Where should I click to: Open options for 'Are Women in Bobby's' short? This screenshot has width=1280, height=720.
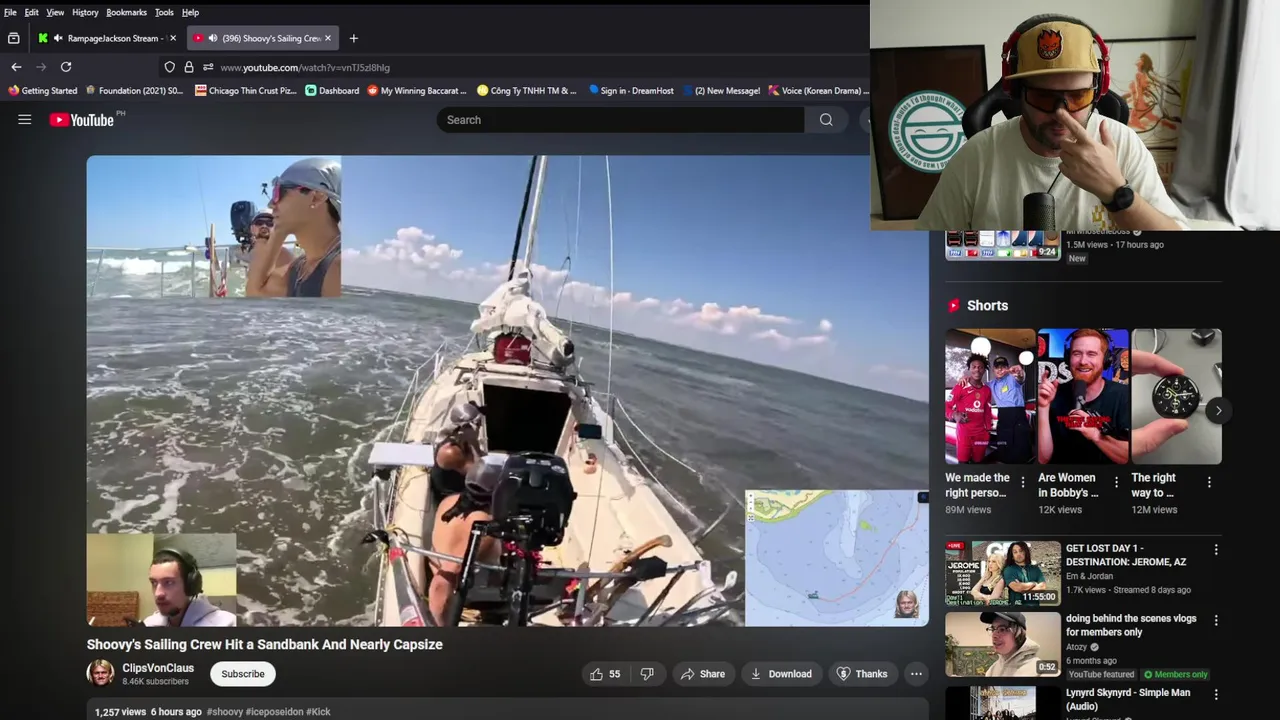click(x=1116, y=483)
